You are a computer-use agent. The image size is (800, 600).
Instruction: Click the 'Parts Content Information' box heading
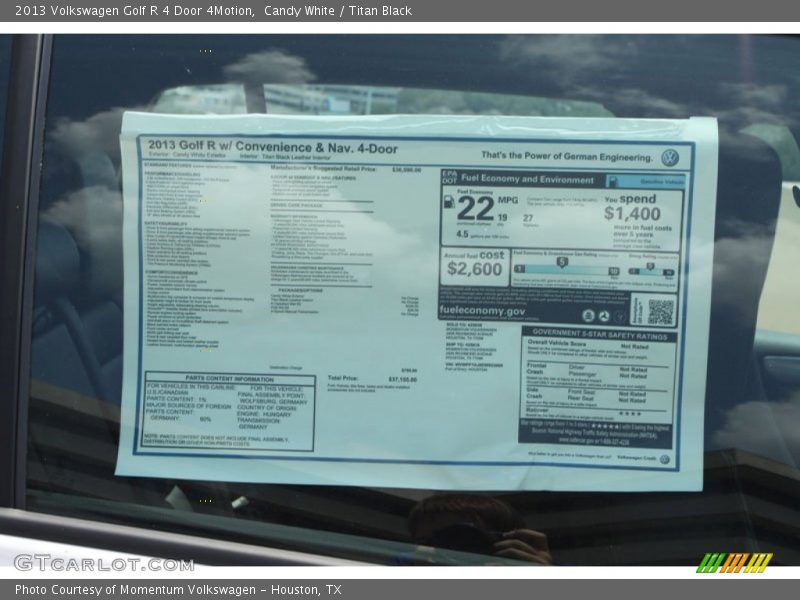(x=230, y=379)
